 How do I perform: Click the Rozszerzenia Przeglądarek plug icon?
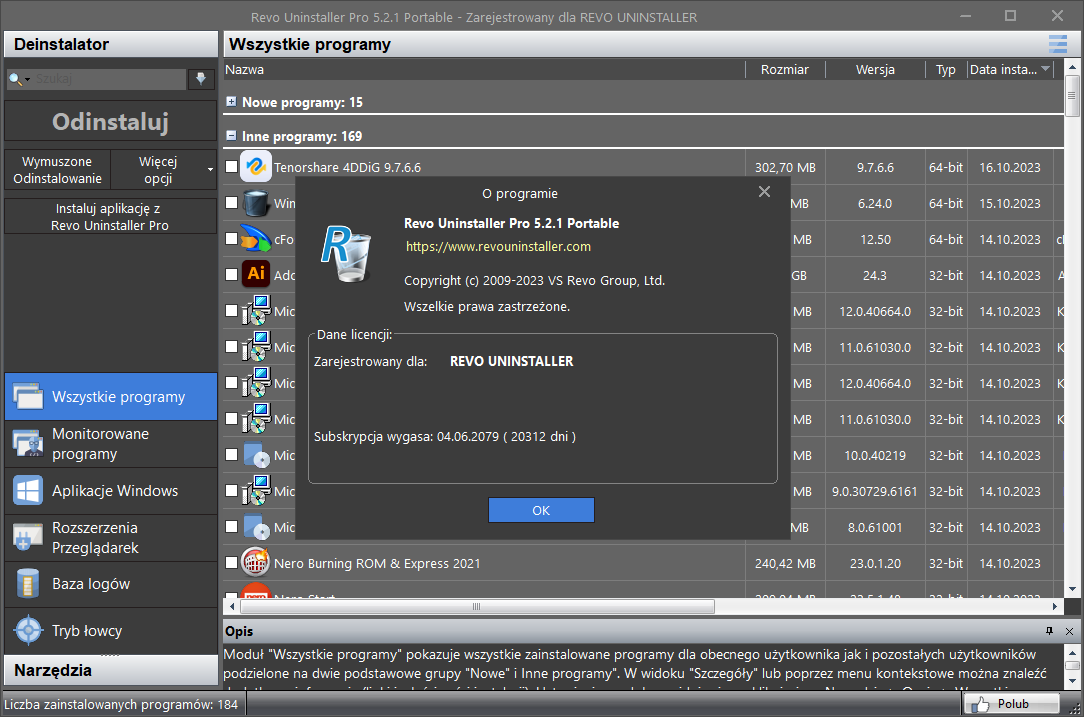pyautogui.click(x=28, y=538)
